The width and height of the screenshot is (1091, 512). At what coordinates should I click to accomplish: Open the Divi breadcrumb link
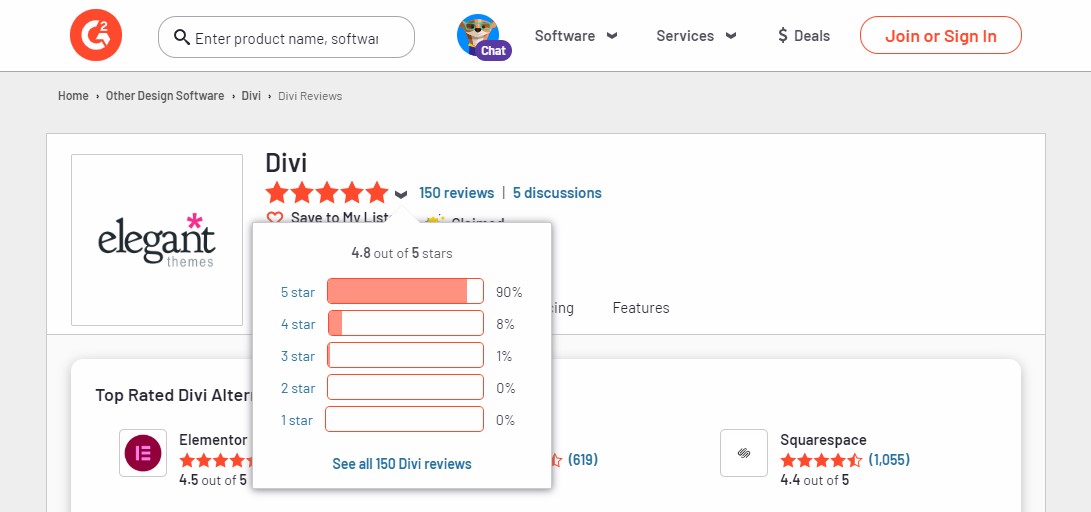[251, 96]
